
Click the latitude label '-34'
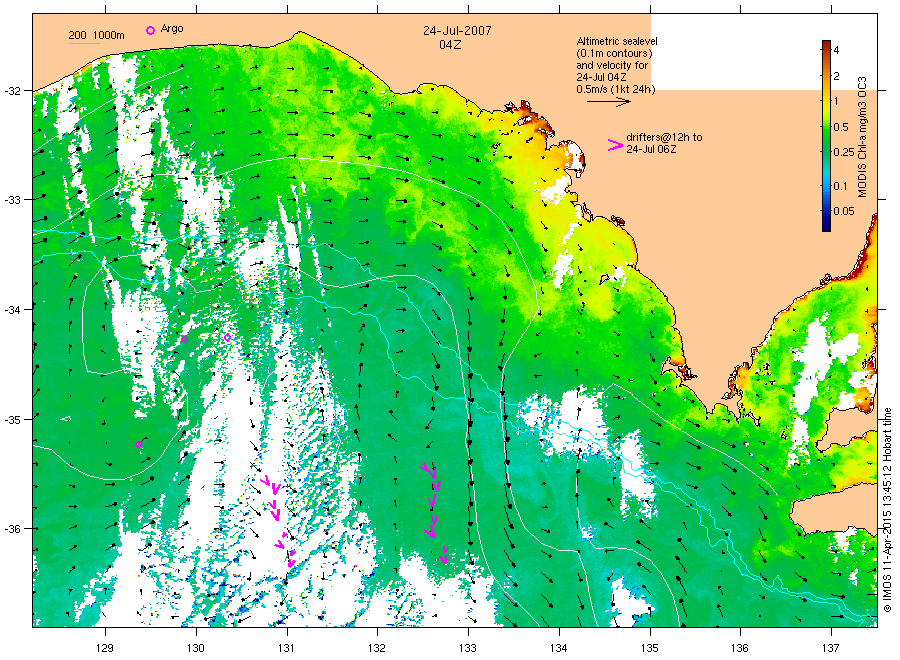[x=12, y=310]
